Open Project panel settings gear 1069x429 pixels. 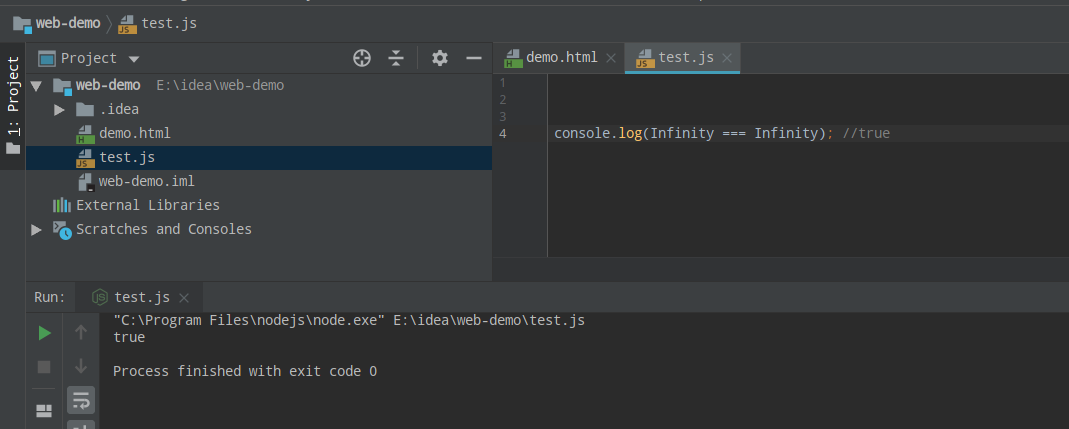440,58
